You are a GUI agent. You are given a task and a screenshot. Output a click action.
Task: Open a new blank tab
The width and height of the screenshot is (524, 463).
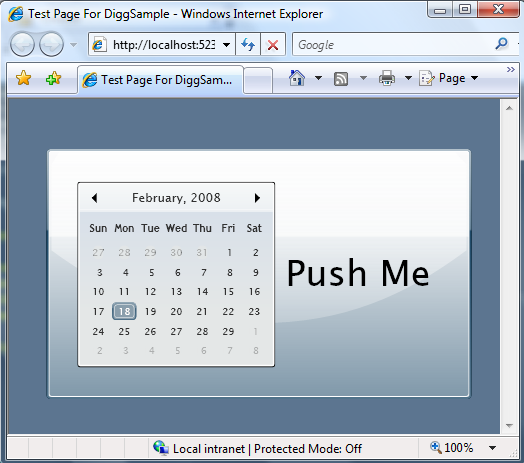click(258, 80)
